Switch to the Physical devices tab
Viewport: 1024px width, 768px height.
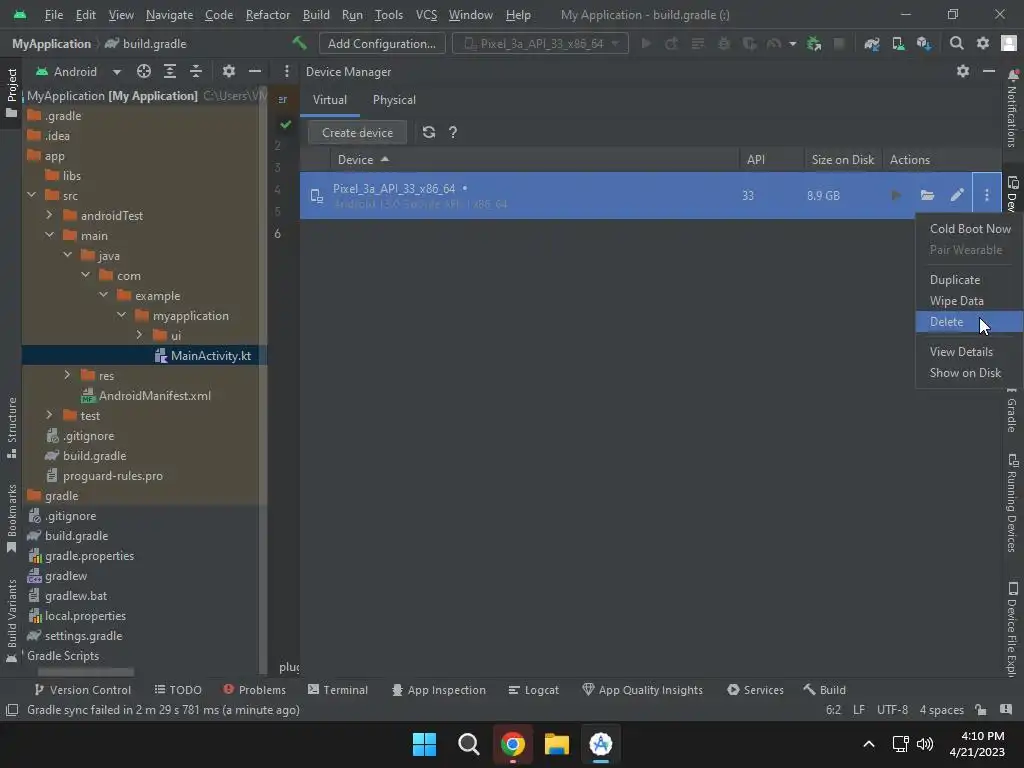click(x=394, y=100)
